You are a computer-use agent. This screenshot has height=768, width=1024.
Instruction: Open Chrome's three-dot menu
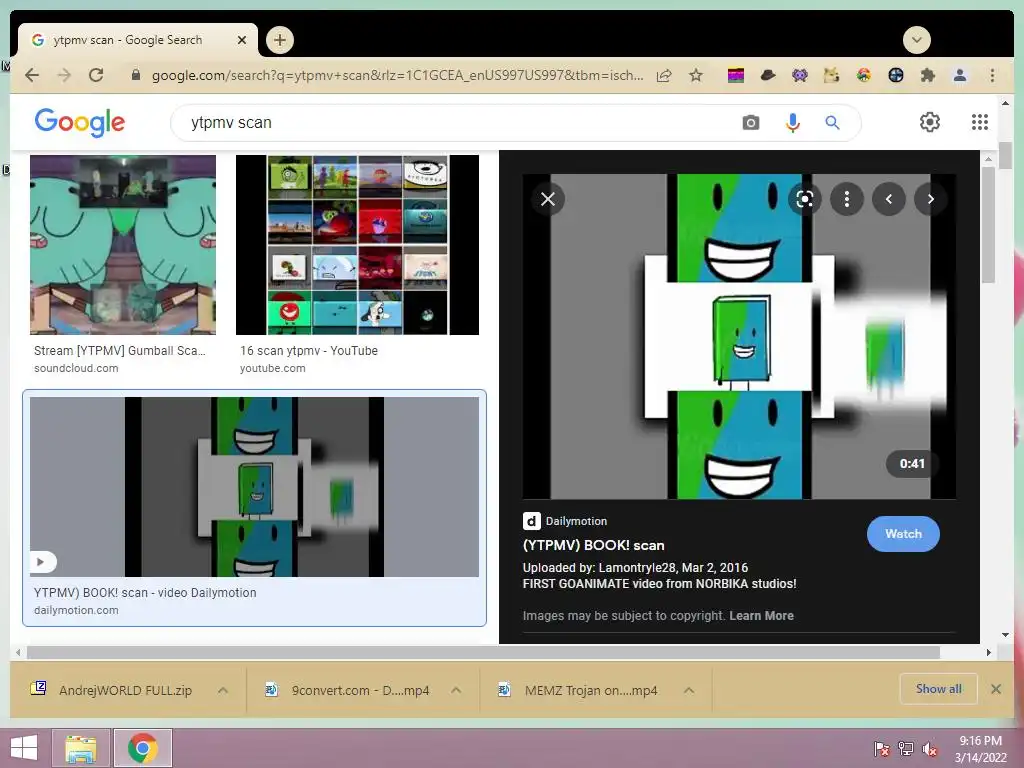click(992, 75)
